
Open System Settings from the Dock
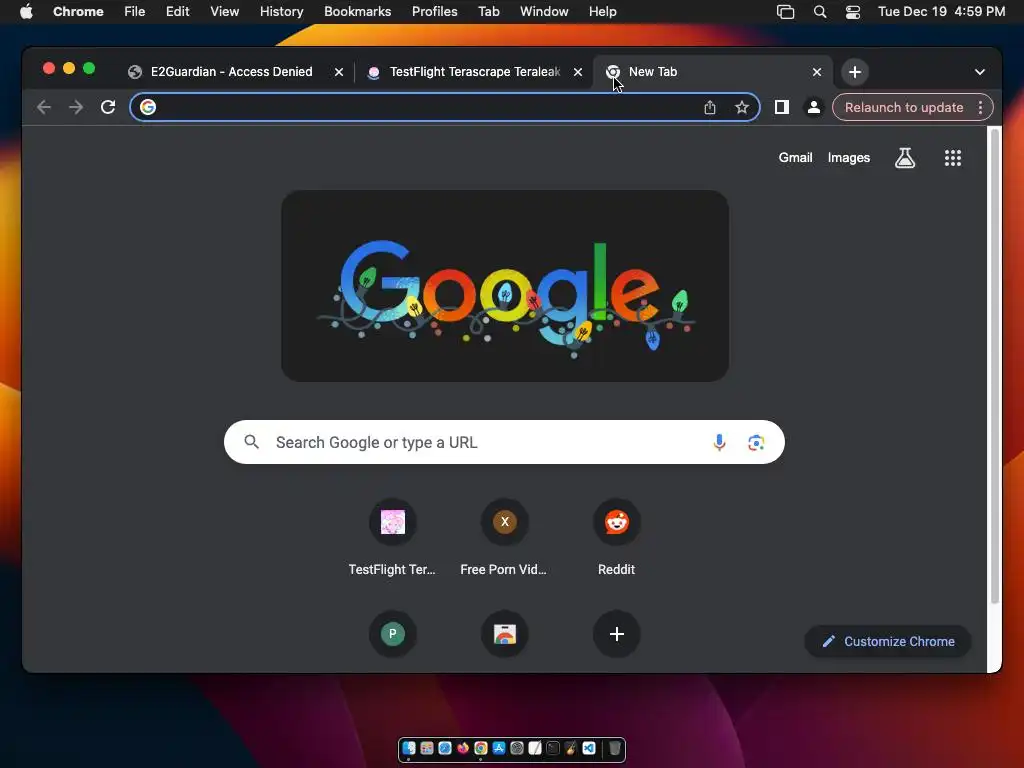pos(517,748)
